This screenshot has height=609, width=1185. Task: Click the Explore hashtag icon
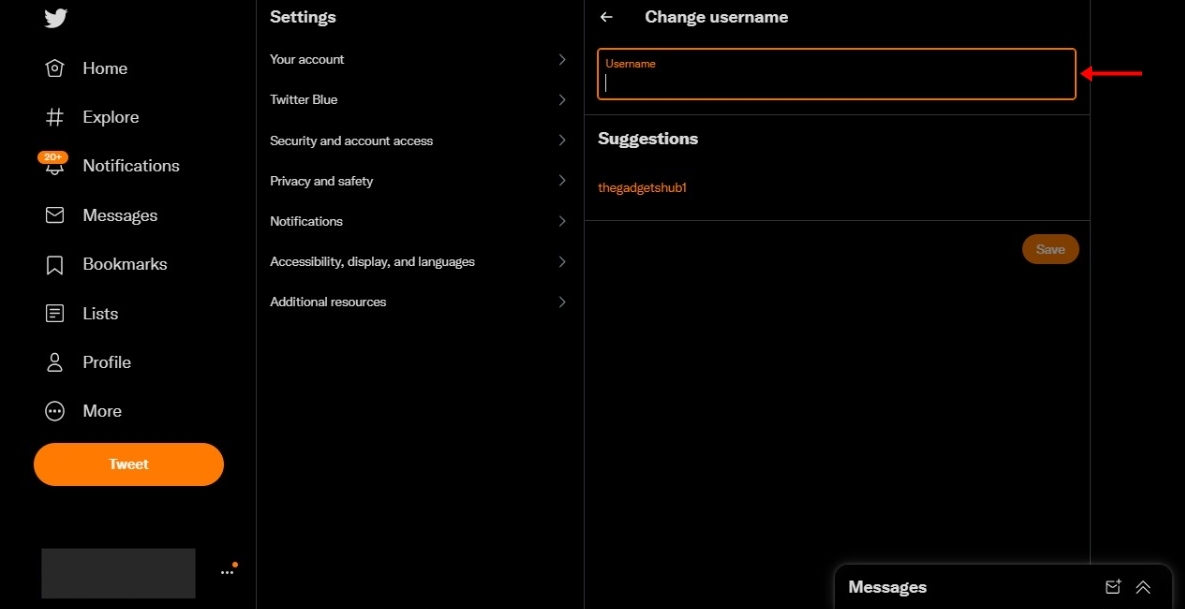[54, 117]
